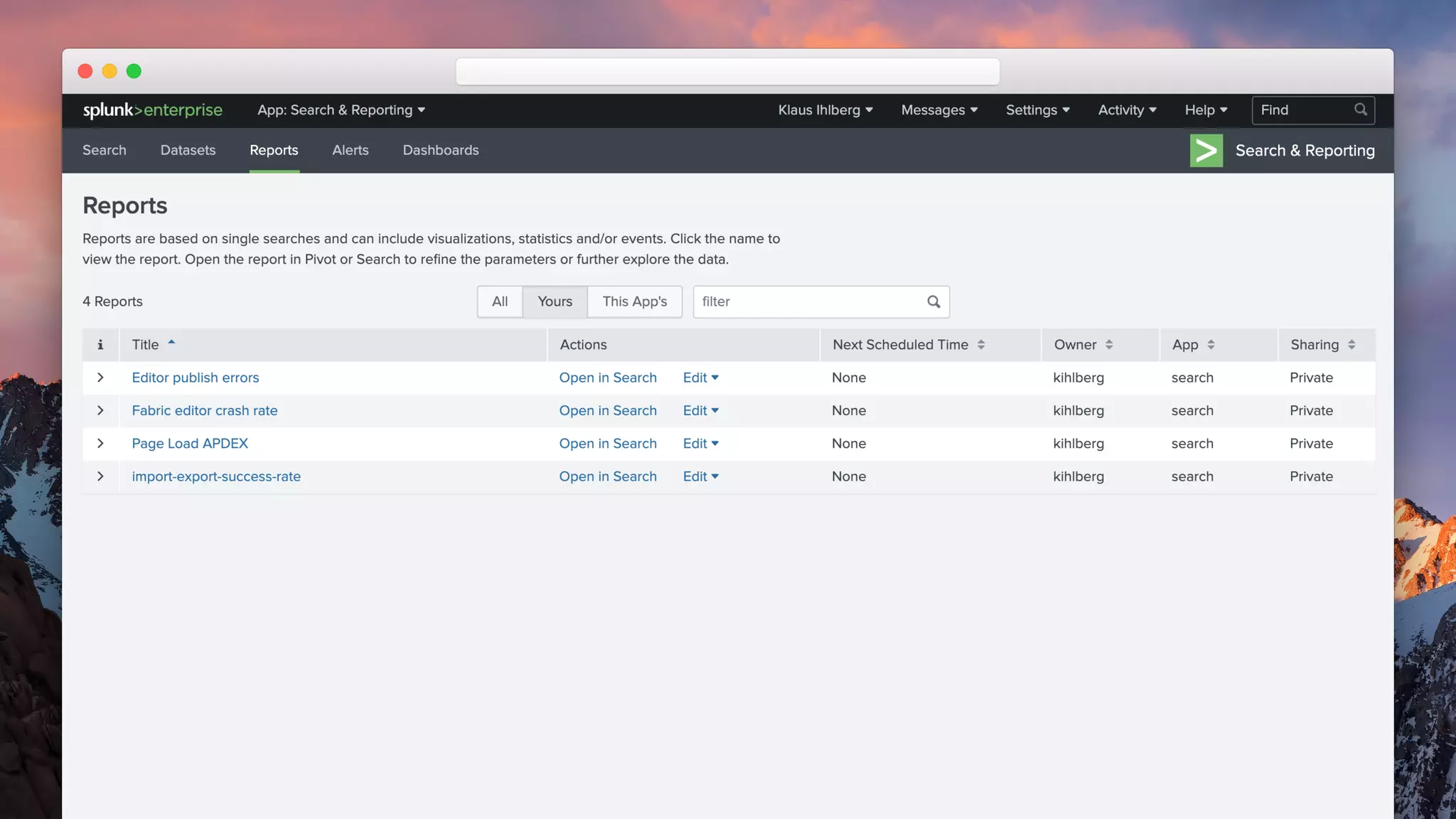Click the magnifier icon in Find box
The width and height of the screenshot is (1456, 819).
click(x=1360, y=110)
